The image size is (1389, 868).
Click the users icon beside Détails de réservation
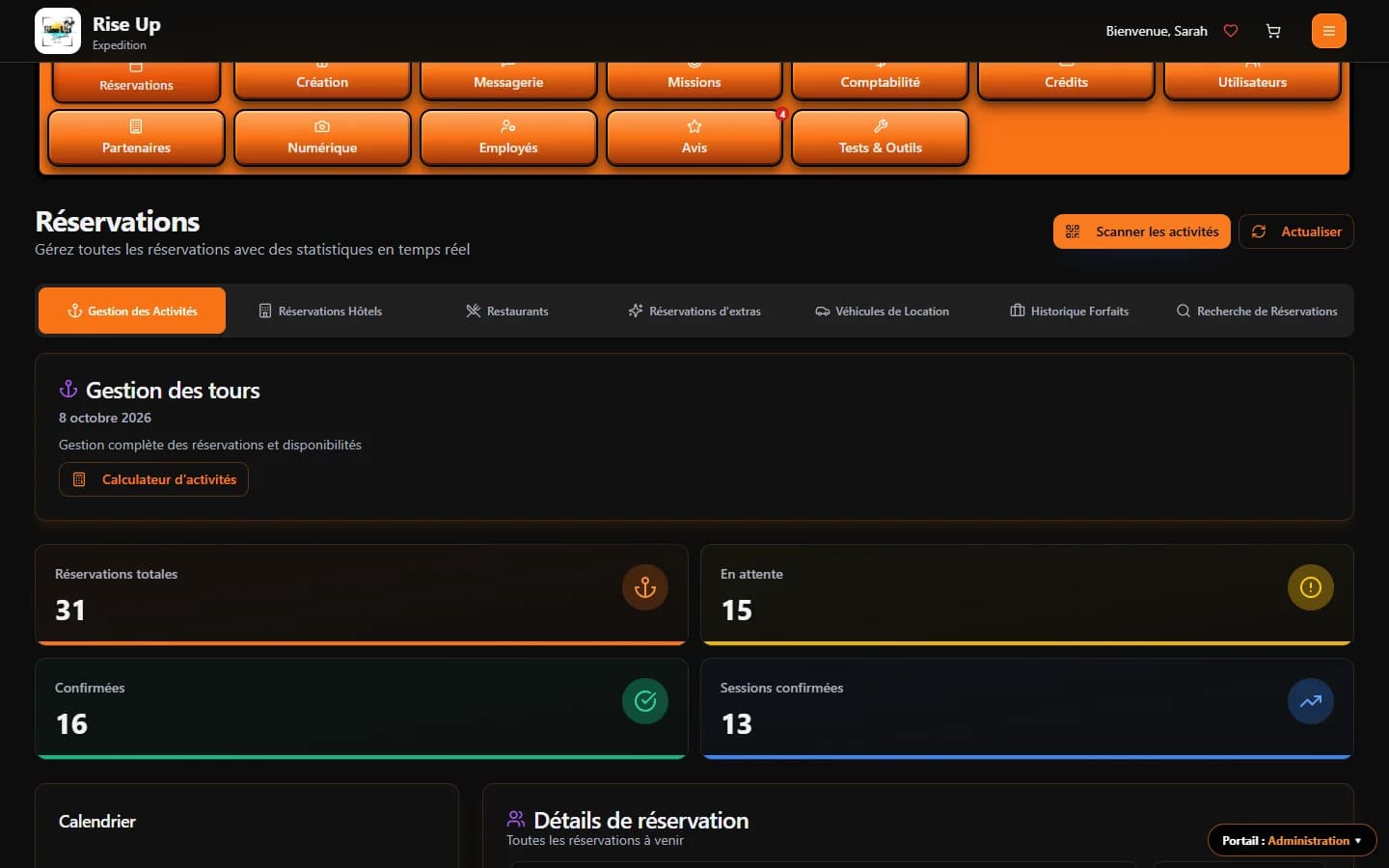(516, 819)
